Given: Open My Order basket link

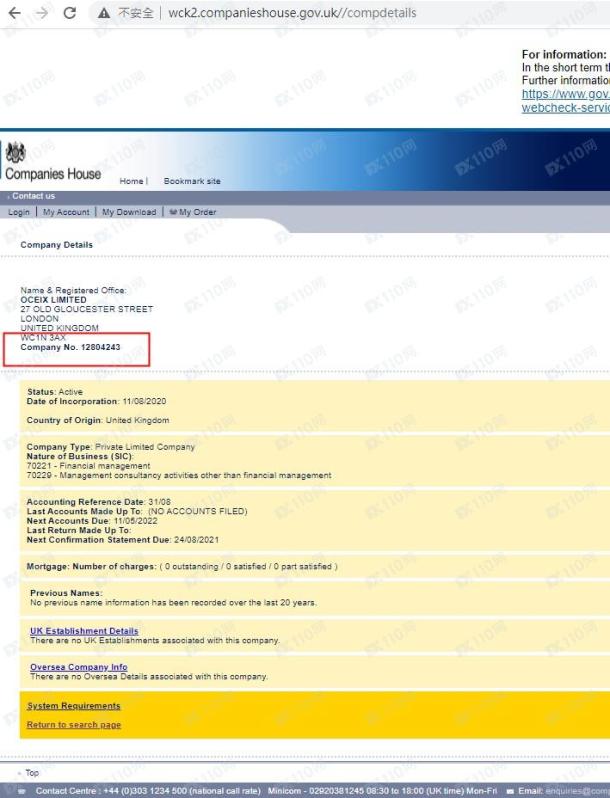Looking at the screenshot, I should (x=193, y=212).
